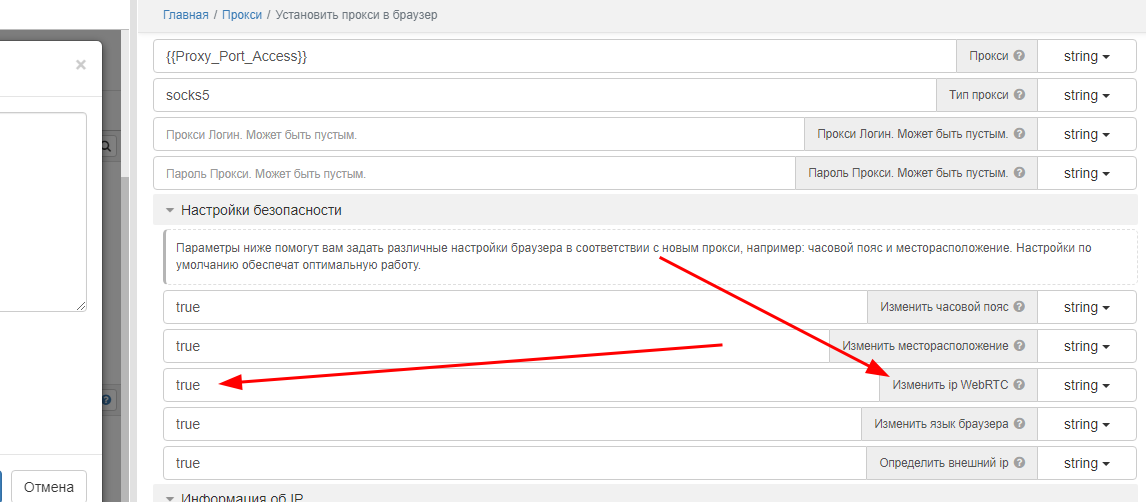This screenshot has height=502, width=1146.
Task: Focus the Пароль Прокси input field
Action: (474, 173)
